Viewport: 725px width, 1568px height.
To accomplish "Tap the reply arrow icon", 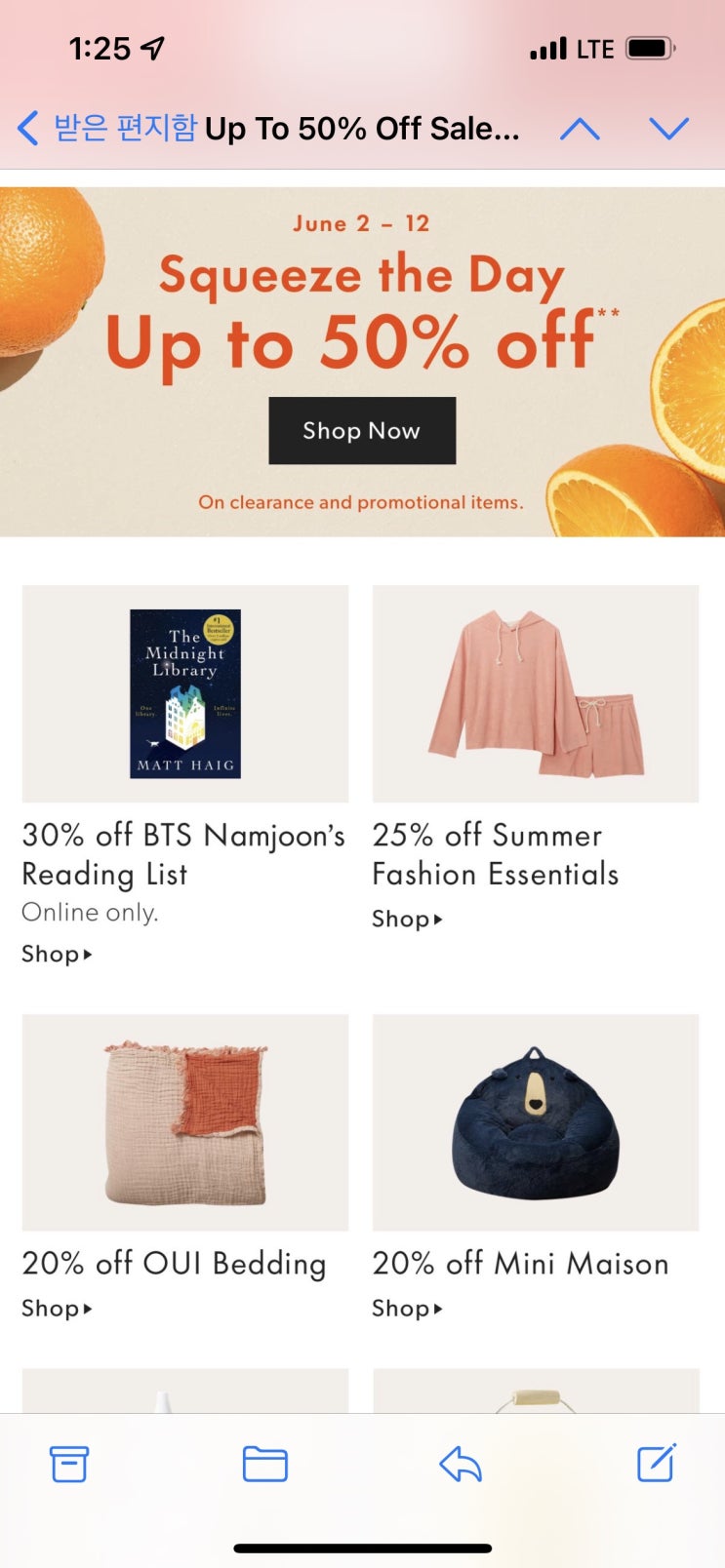I will [461, 1464].
